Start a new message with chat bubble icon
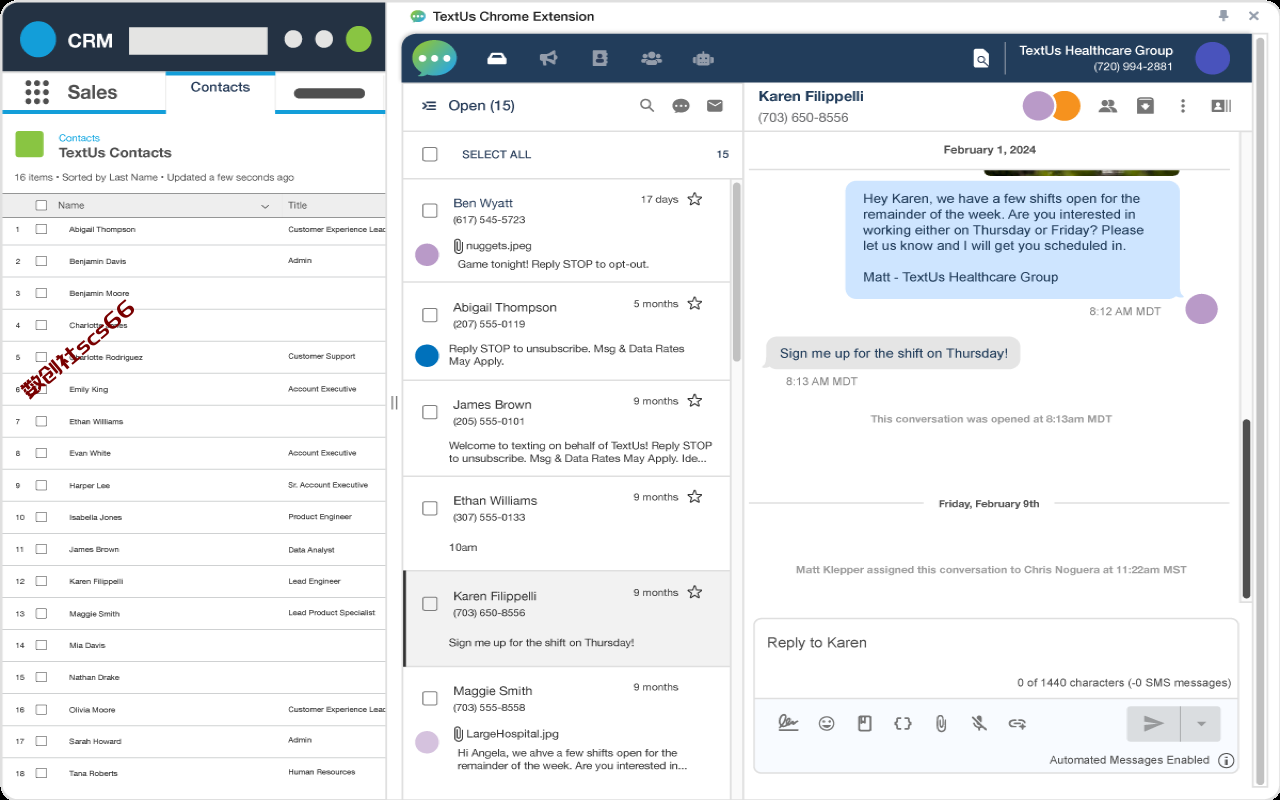 tap(681, 106)
